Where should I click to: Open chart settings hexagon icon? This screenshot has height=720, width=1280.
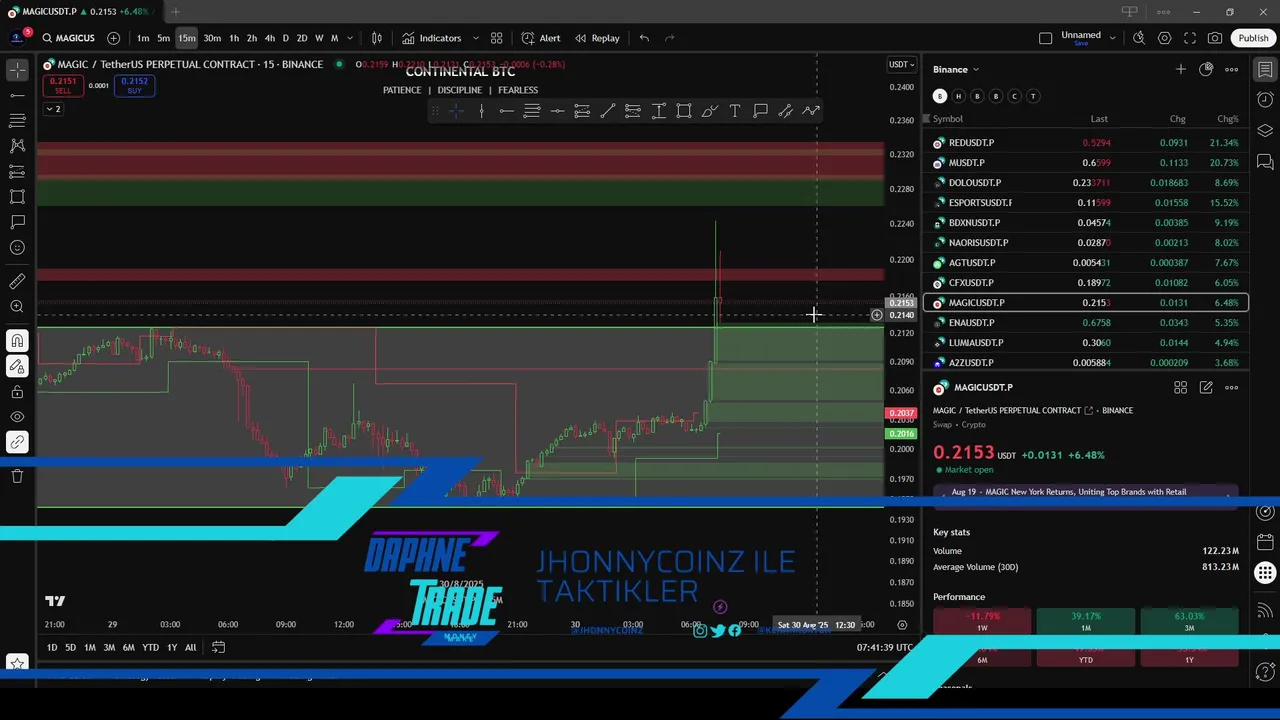1165,38
